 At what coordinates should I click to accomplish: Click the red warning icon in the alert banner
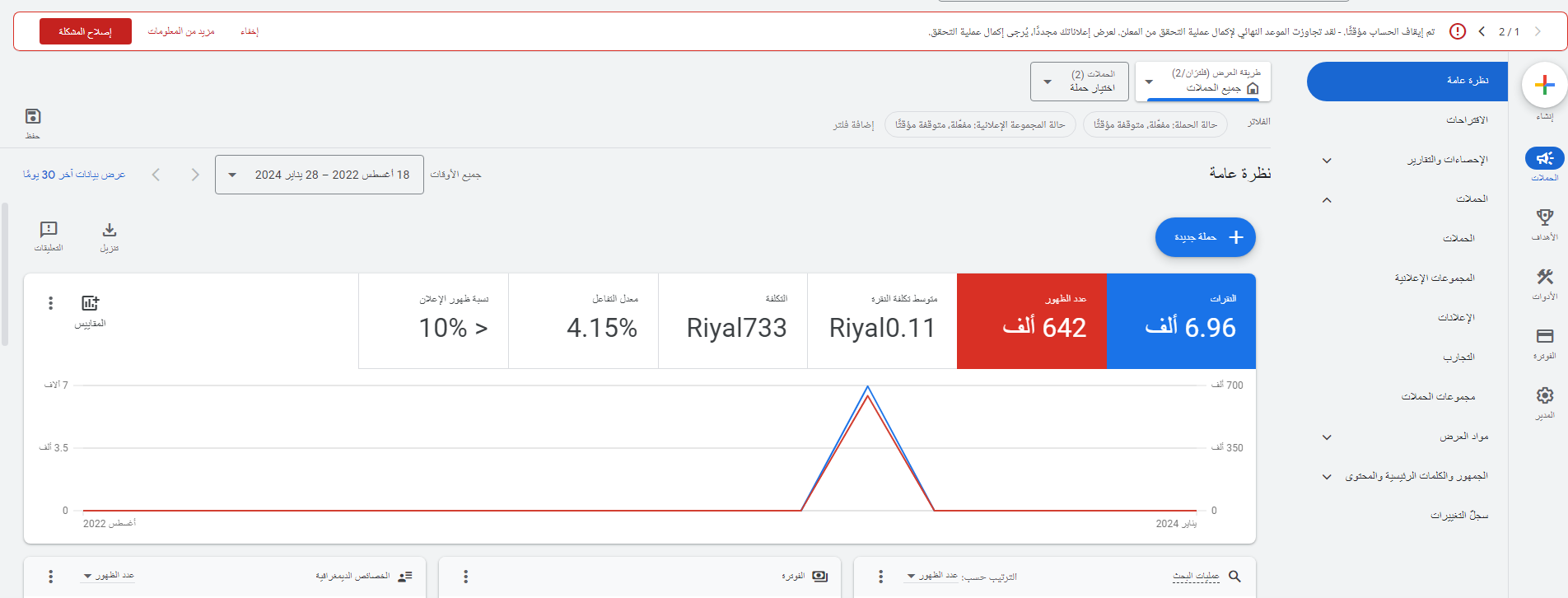tap(1458, 31)
